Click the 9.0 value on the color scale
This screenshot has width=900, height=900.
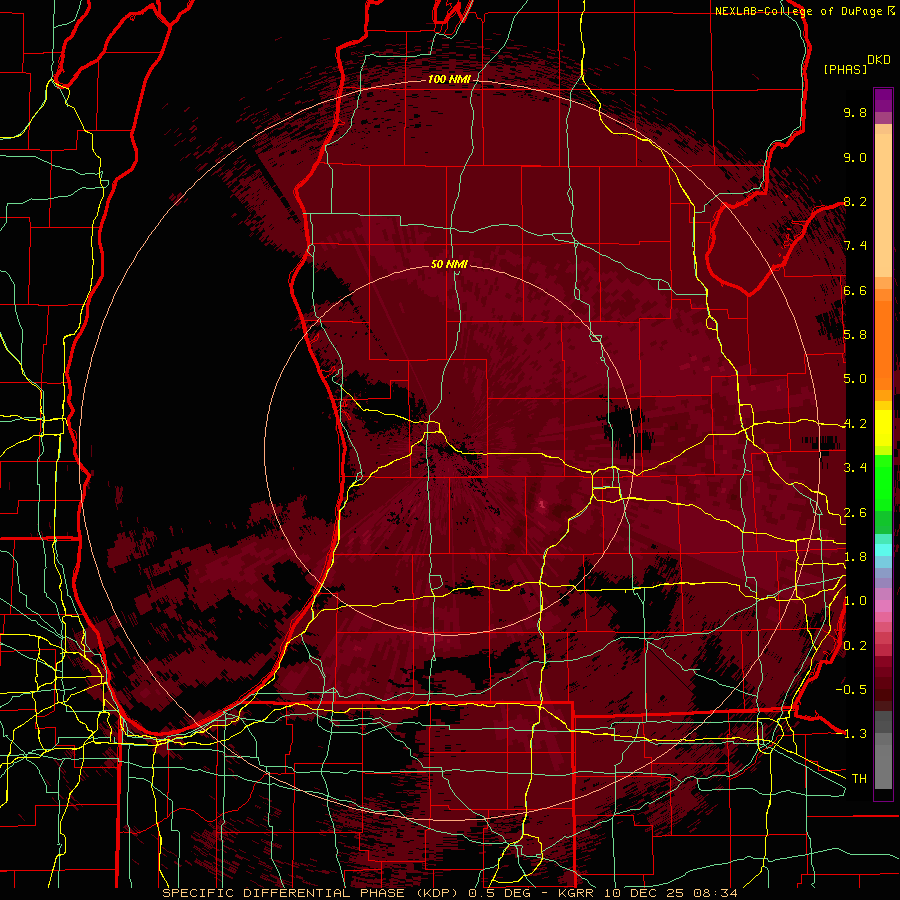pos(855,157)
